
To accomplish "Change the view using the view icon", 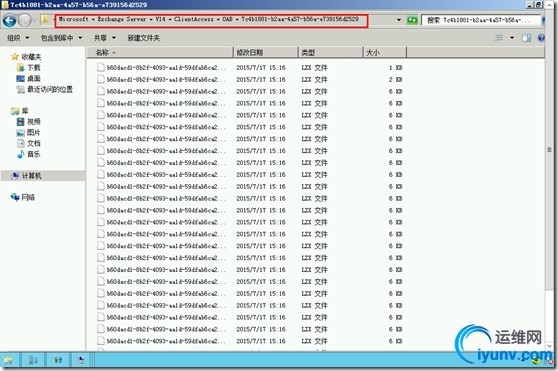I will [x=499, y=38].
